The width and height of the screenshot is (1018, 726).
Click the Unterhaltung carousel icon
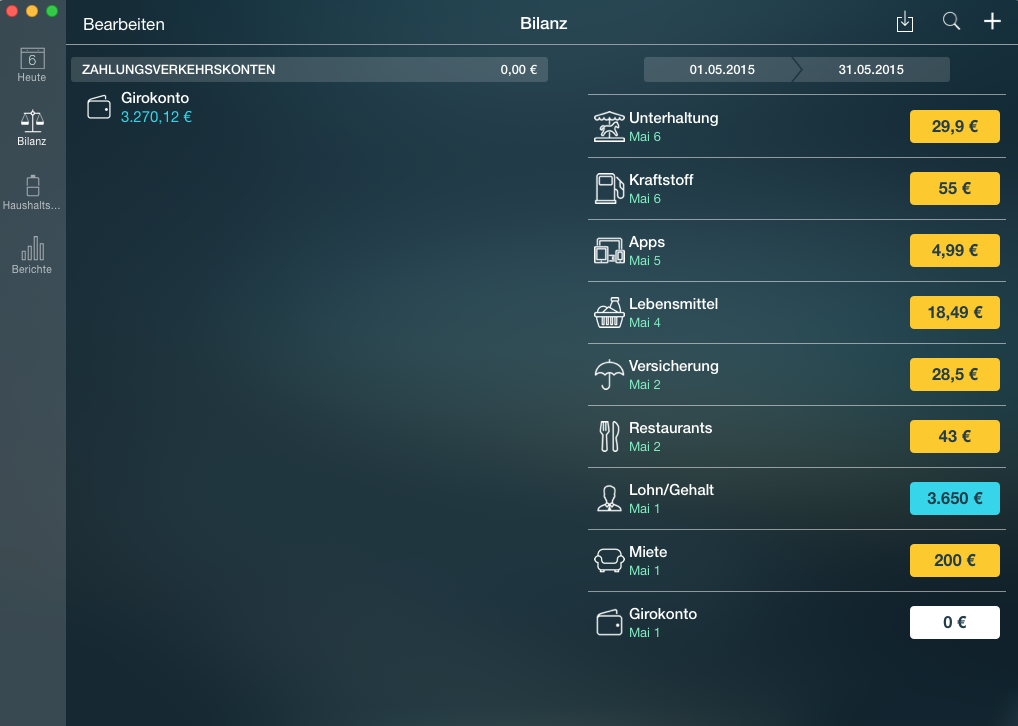point(609,127)
